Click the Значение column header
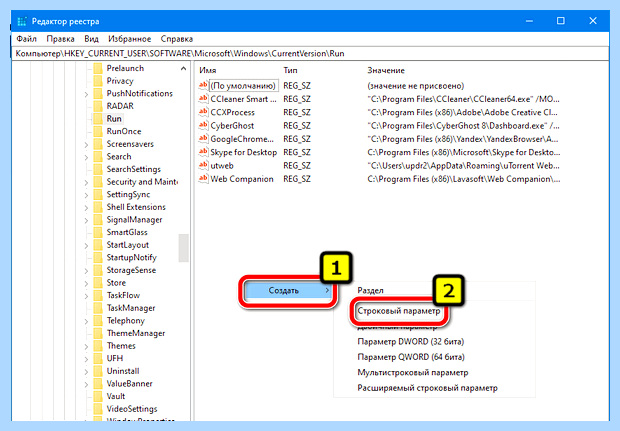620x431 pixels. coord(386,70)
